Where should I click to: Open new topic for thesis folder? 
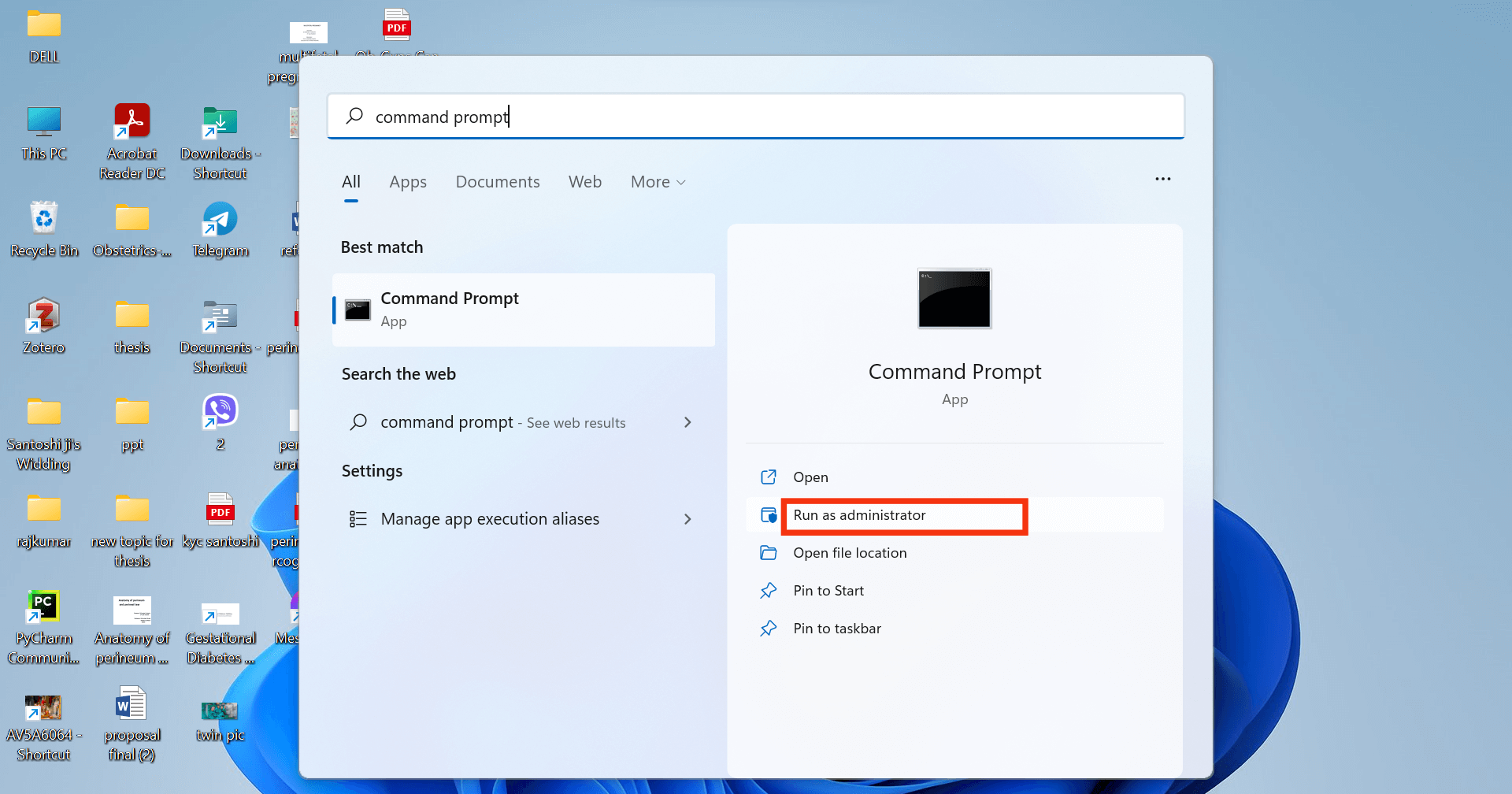point(132,530)
